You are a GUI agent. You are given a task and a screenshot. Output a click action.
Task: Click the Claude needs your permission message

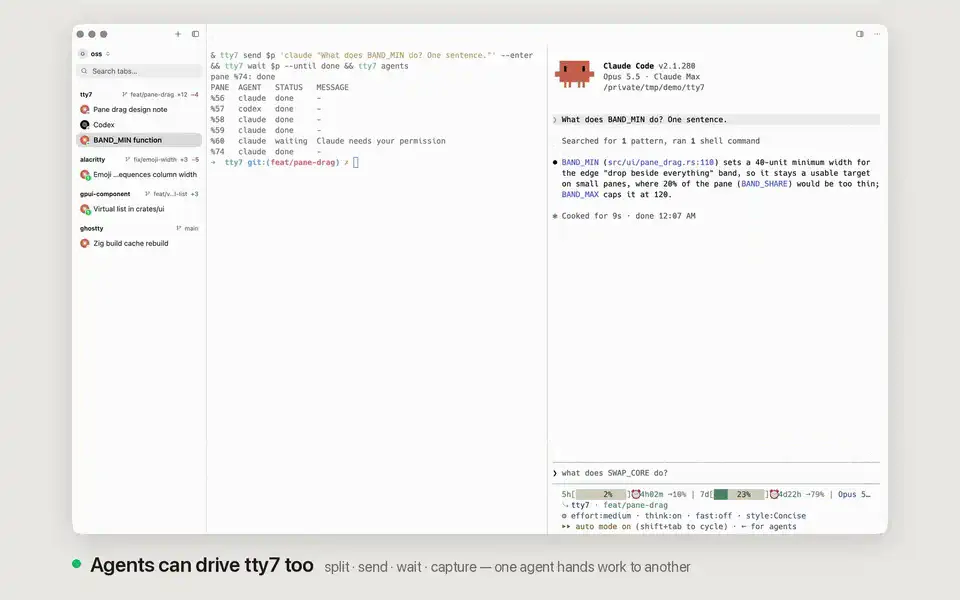(x=381, y=141)
